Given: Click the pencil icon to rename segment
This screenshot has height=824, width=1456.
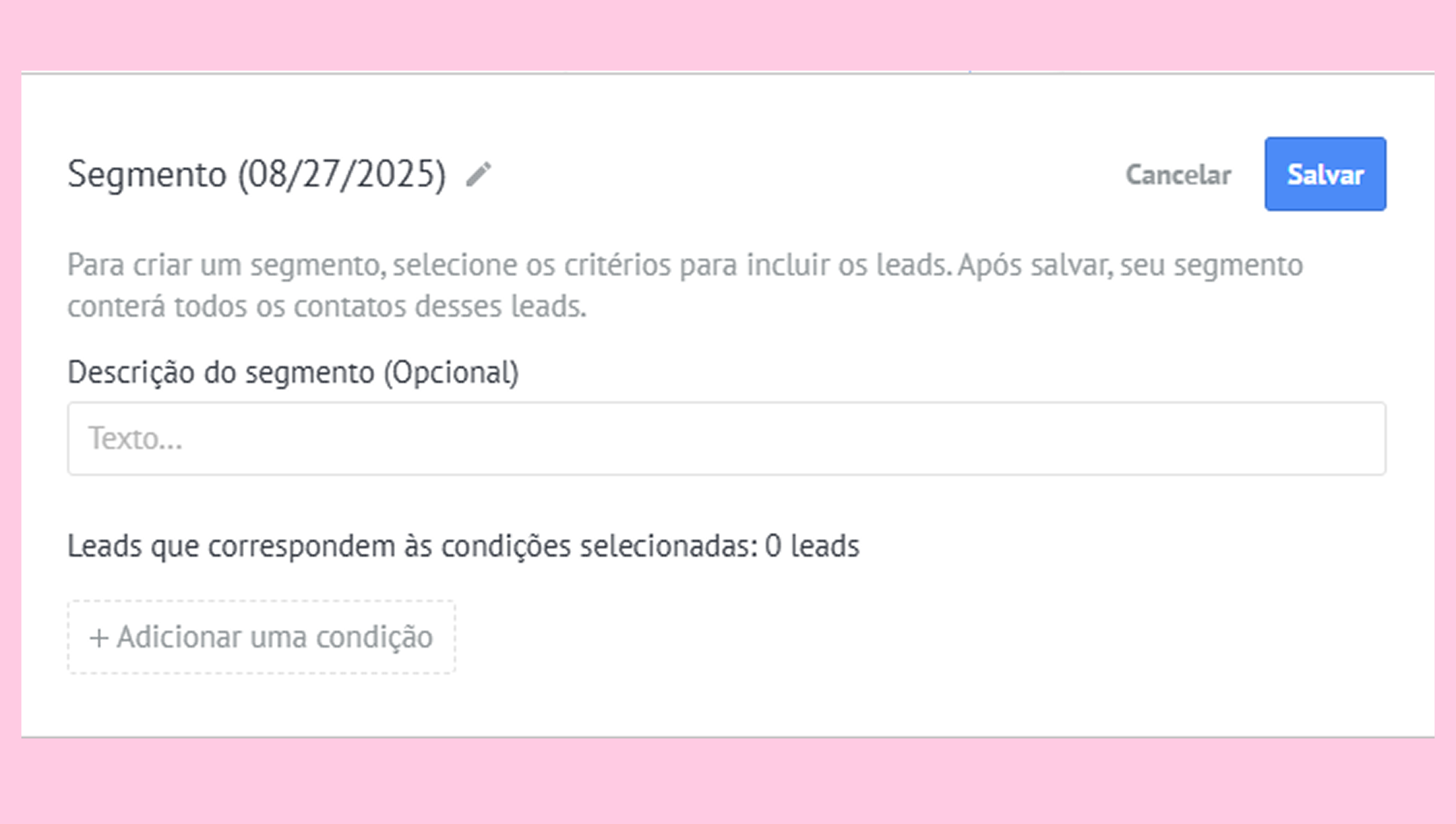Looking at the screenshot, I should tap(479, 174).
